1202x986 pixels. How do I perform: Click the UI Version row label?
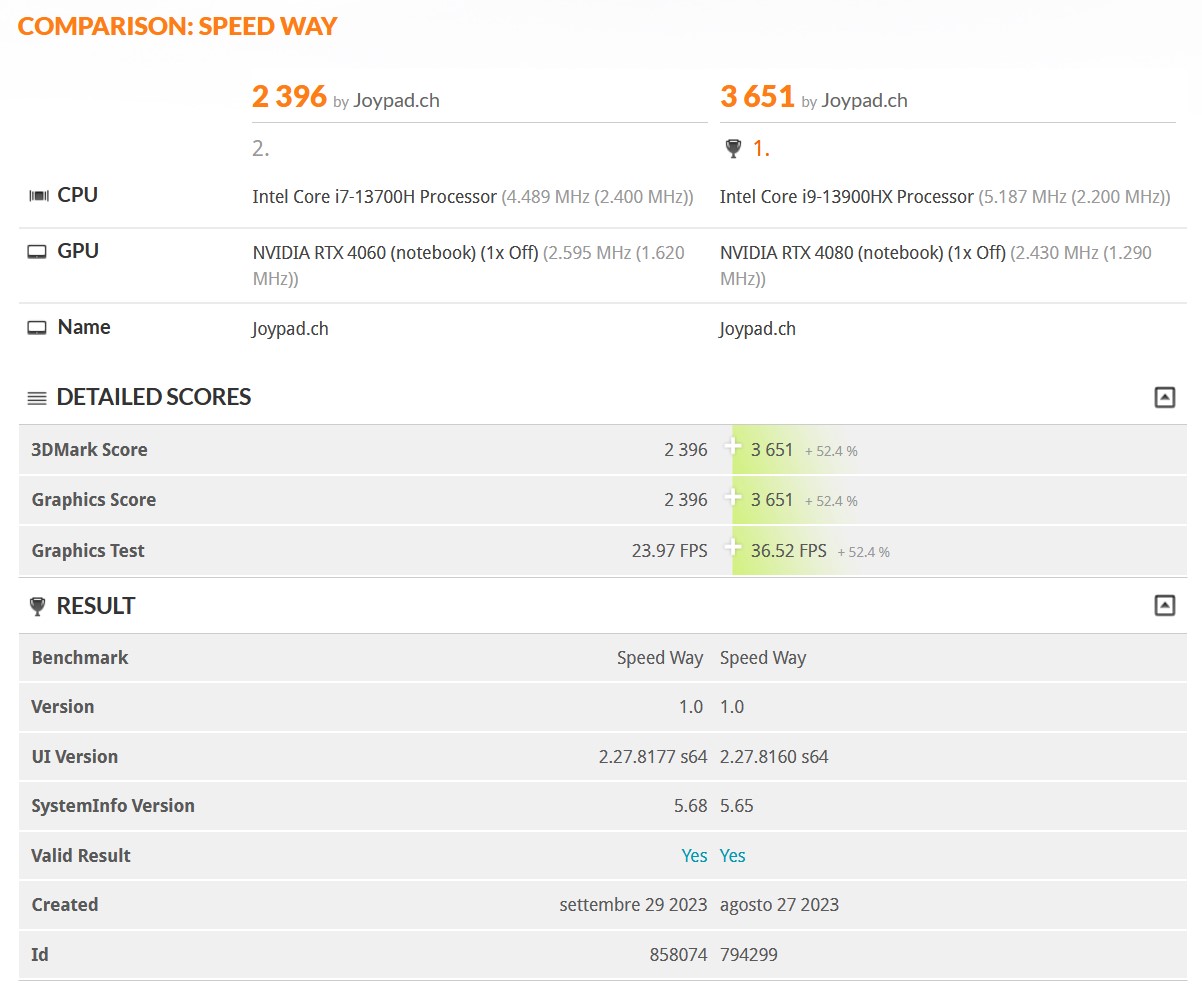(75, 757)
